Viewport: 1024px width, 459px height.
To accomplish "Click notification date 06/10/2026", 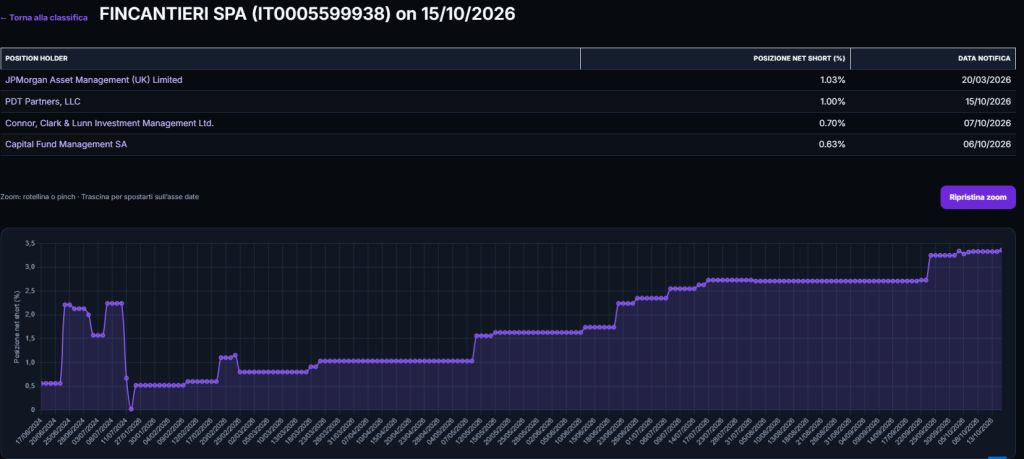I will pos(989,144).
